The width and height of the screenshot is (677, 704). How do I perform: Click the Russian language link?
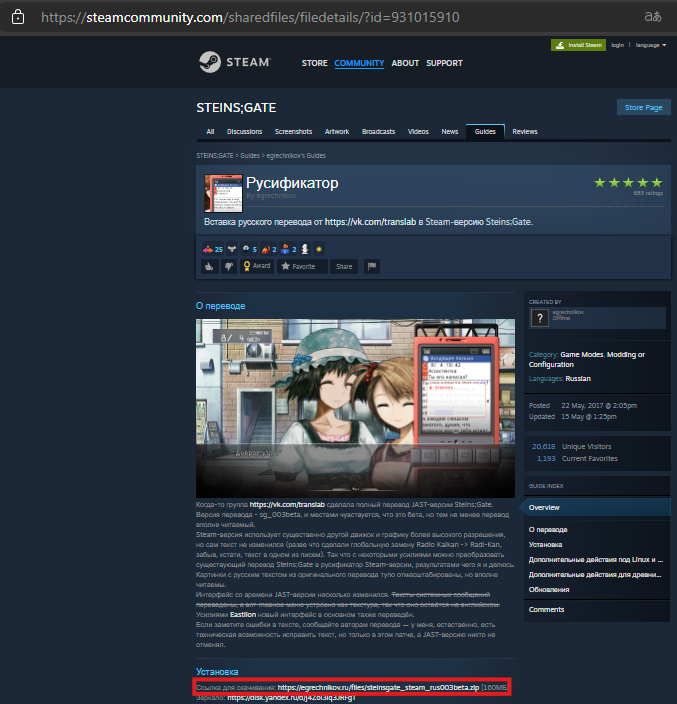pos(578,378)
